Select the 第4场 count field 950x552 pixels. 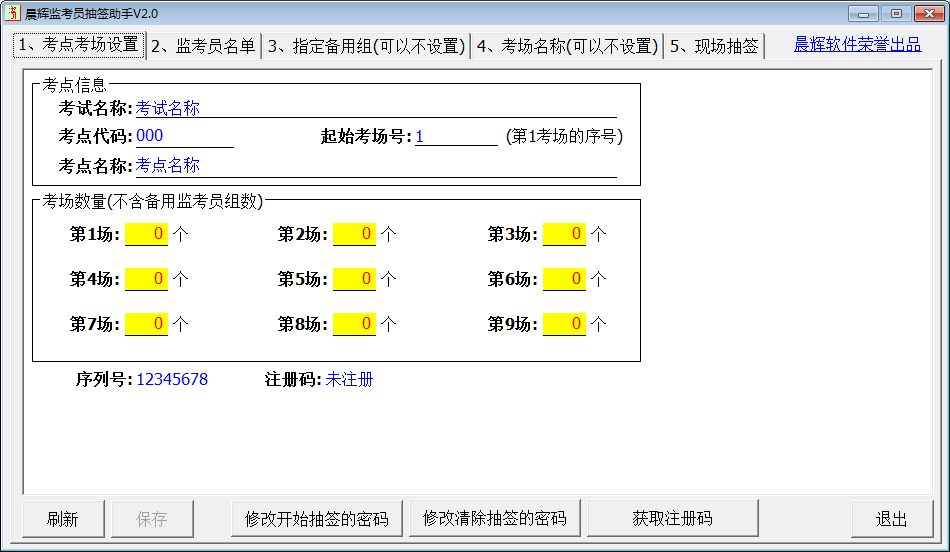(146, 279)
